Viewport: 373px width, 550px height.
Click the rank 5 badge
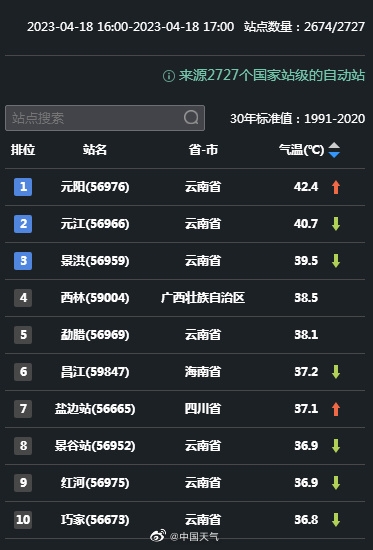(x=23, y=335)
